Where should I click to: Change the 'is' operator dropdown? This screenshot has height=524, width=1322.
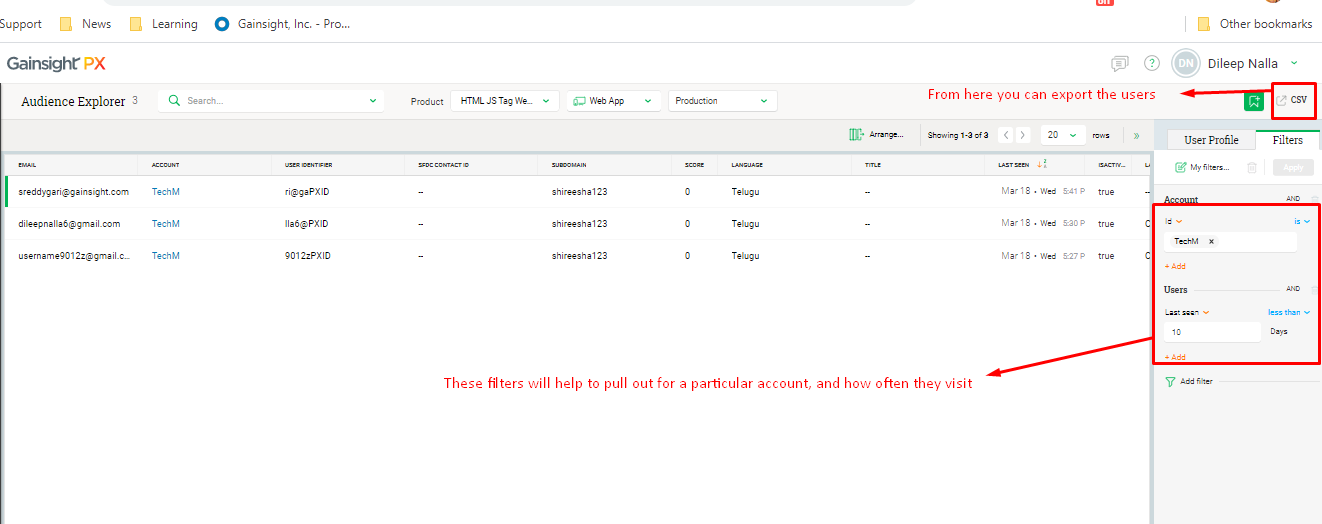(x=1300, y=221)
